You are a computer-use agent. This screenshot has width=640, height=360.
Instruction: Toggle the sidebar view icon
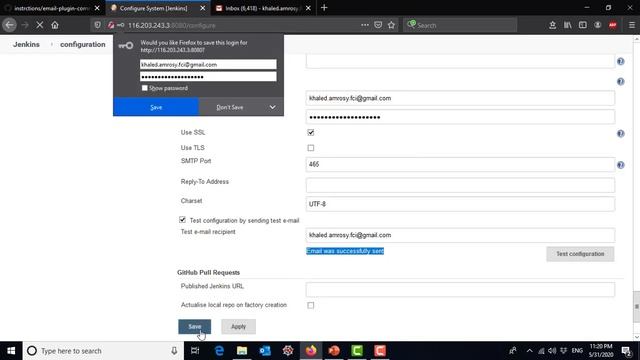point(583,25)
